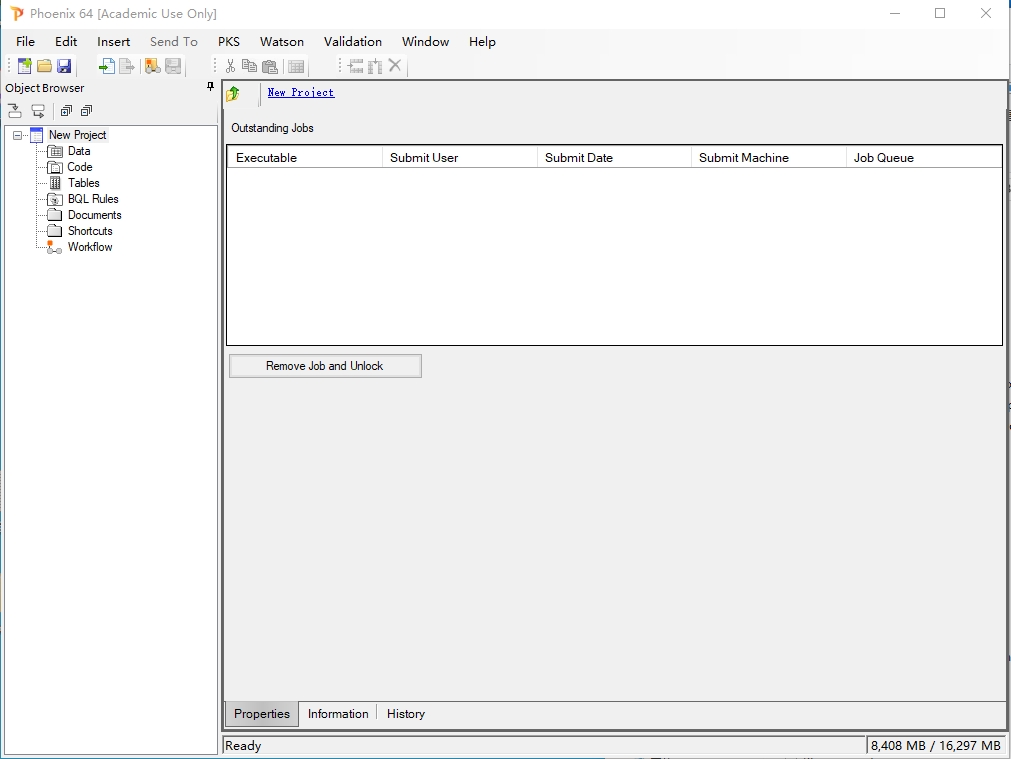Viewport: 1011px width, 759px height.
Task: Click the move-right arrow icon in Object Browser
Action: [x=38, y=111]
